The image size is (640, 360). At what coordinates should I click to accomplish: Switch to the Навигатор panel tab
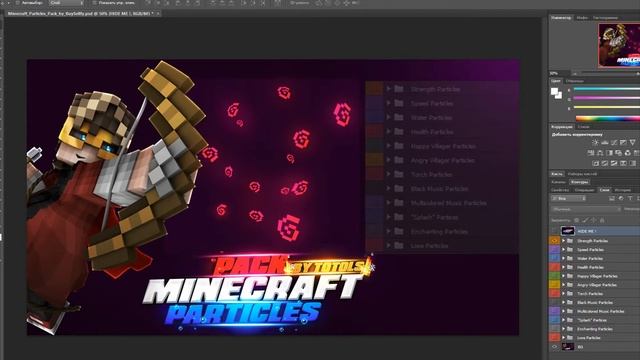coord(561,18)
